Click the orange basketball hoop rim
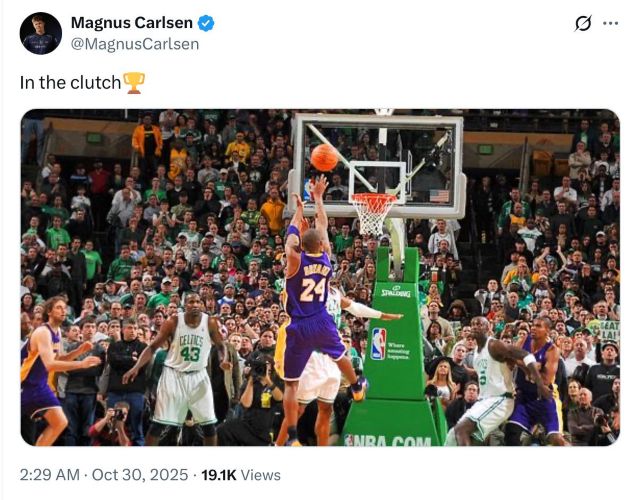Image resolution: width=631 pixels, height=500 pixels. (374, 198)
